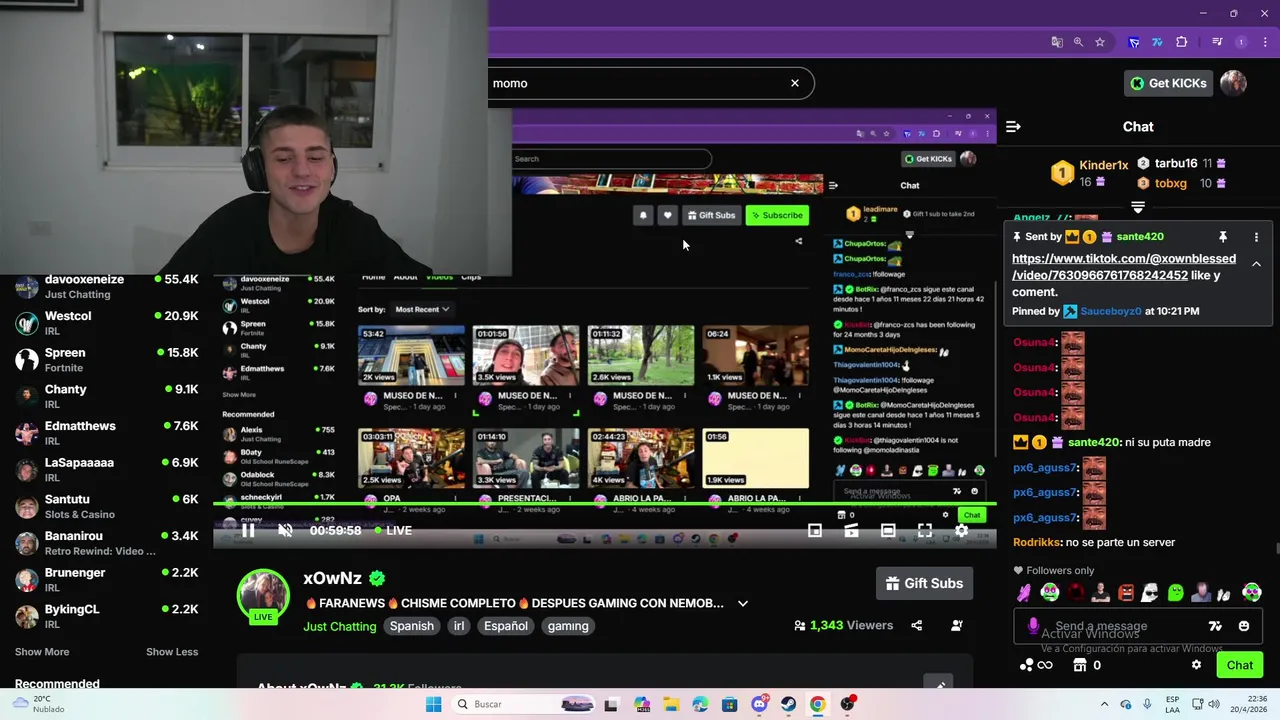Insert the solid green blob emote
Image resolution: width=1280 pixels, height=720 pixels.
pyautogui.click(x=1176, y=592)
